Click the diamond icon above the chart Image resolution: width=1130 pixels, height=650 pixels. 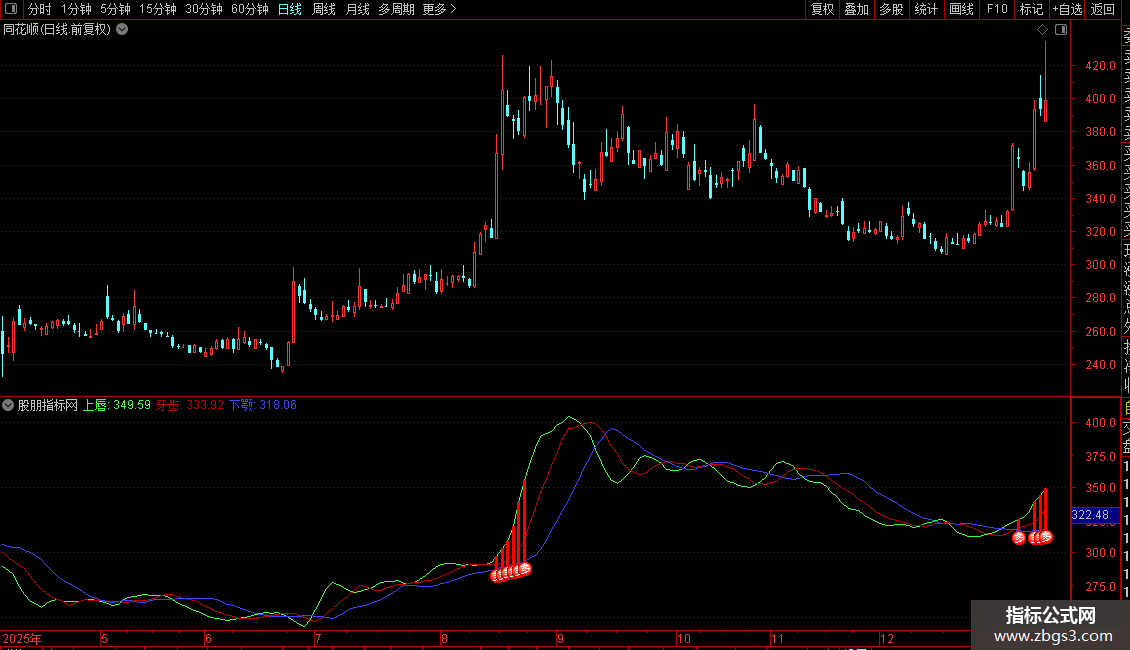[x=1044, y=30]
